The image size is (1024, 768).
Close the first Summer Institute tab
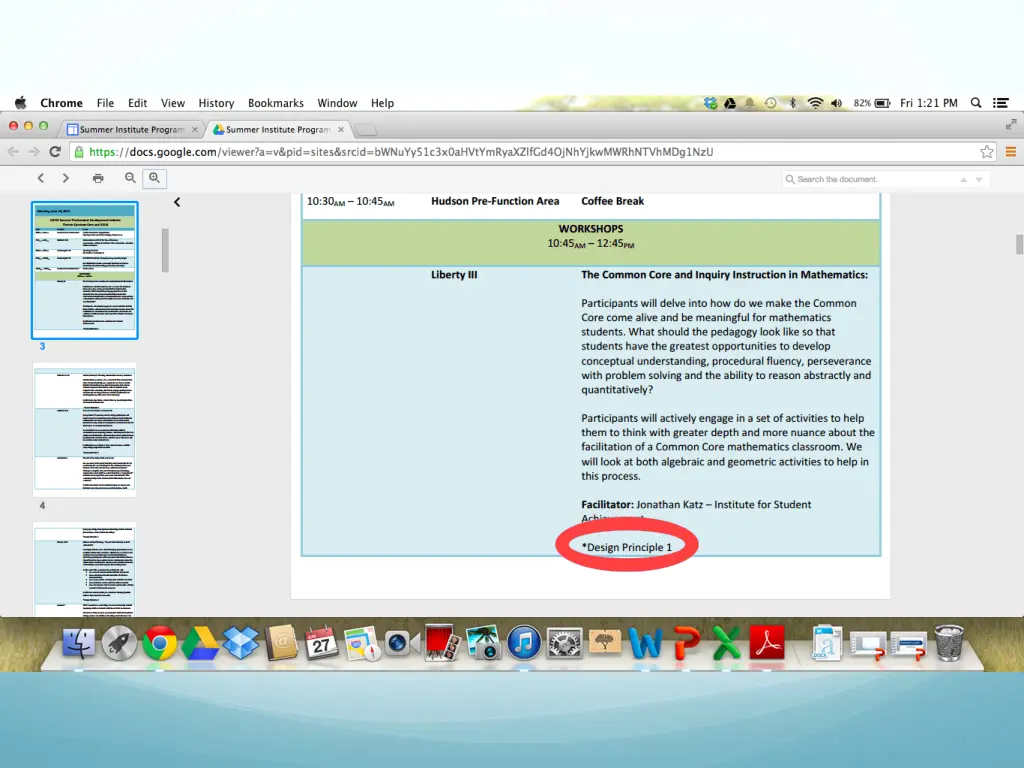(x=195, y=129)
